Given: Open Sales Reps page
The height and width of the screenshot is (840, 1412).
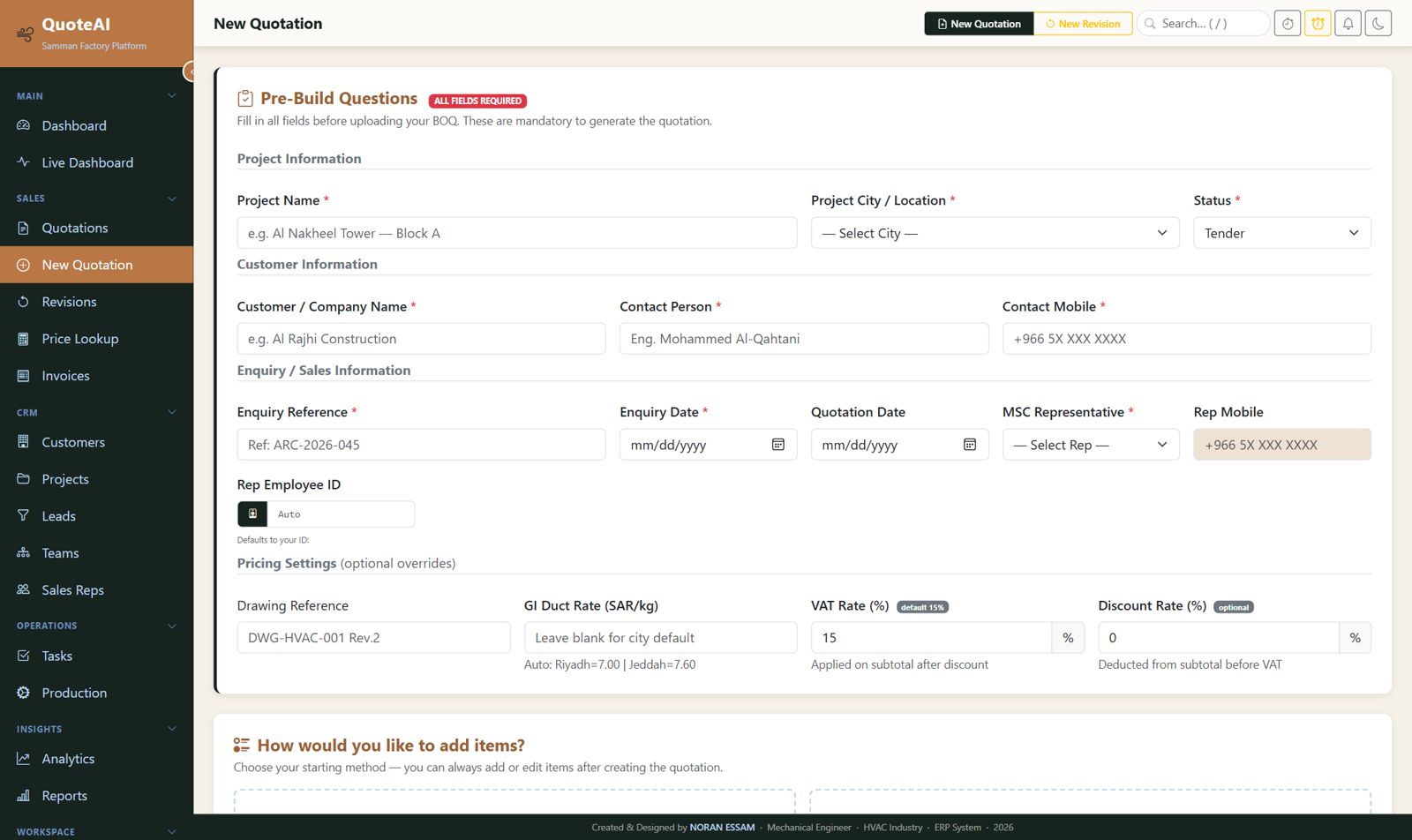Looking at the screenshot, I should [x=96, y=590].
